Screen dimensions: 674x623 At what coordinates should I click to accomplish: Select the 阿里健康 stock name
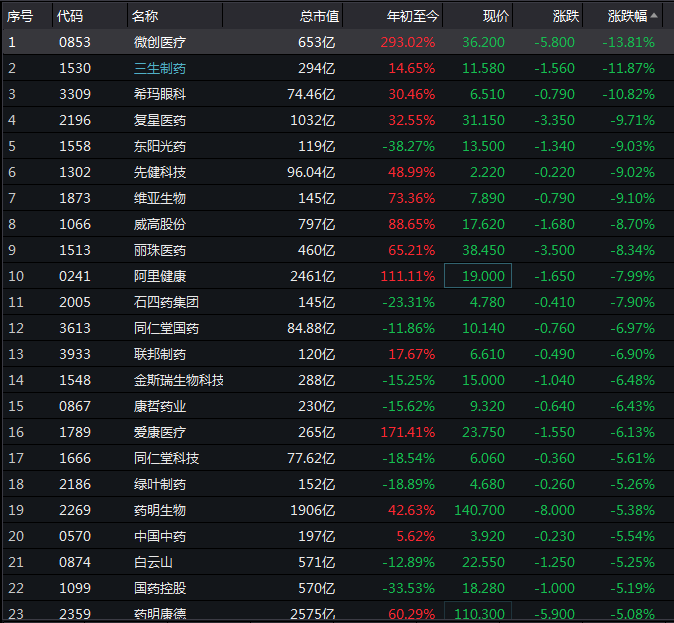click(x=159, y=276)
